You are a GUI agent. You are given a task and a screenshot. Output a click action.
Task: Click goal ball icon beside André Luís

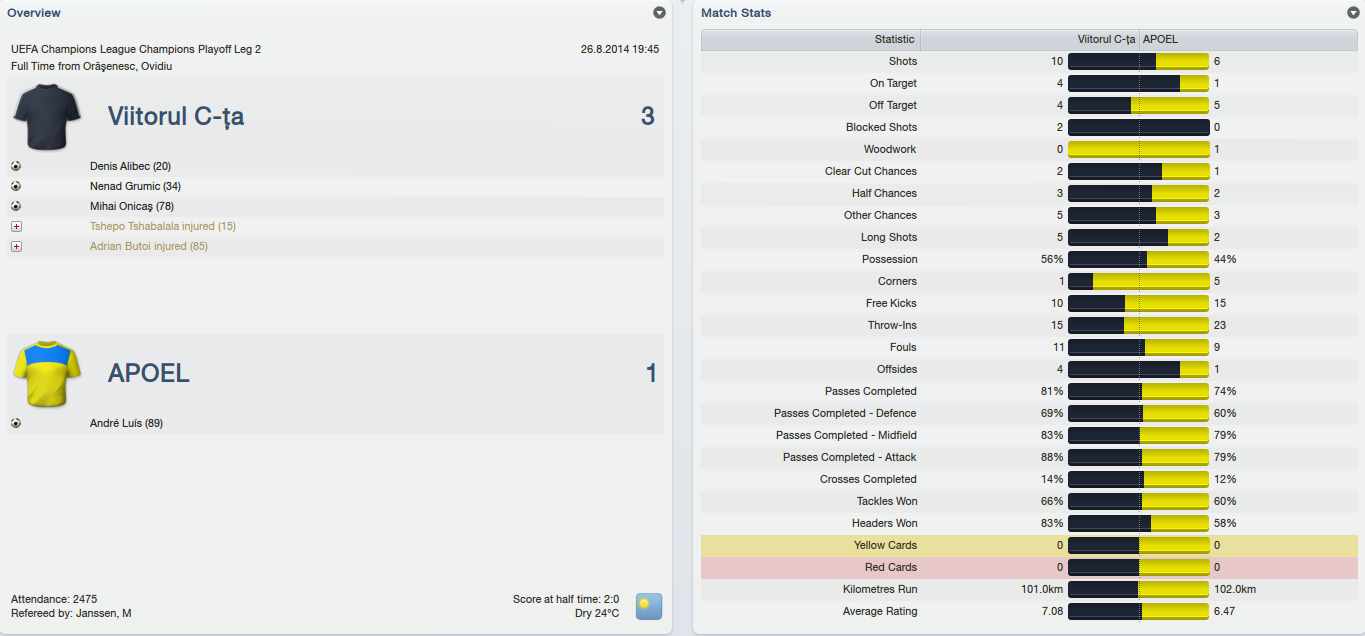[16, 423]
